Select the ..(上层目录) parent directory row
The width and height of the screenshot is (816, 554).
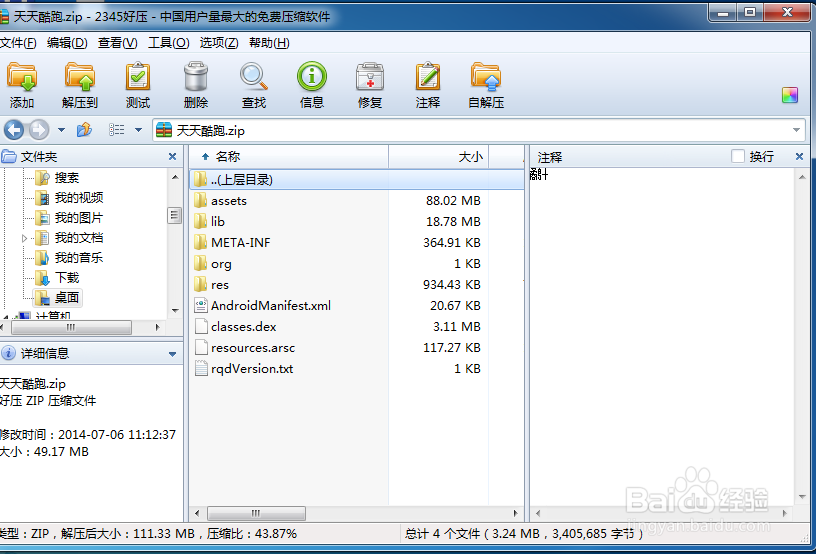pyautogui.click(x=356, y=179)
